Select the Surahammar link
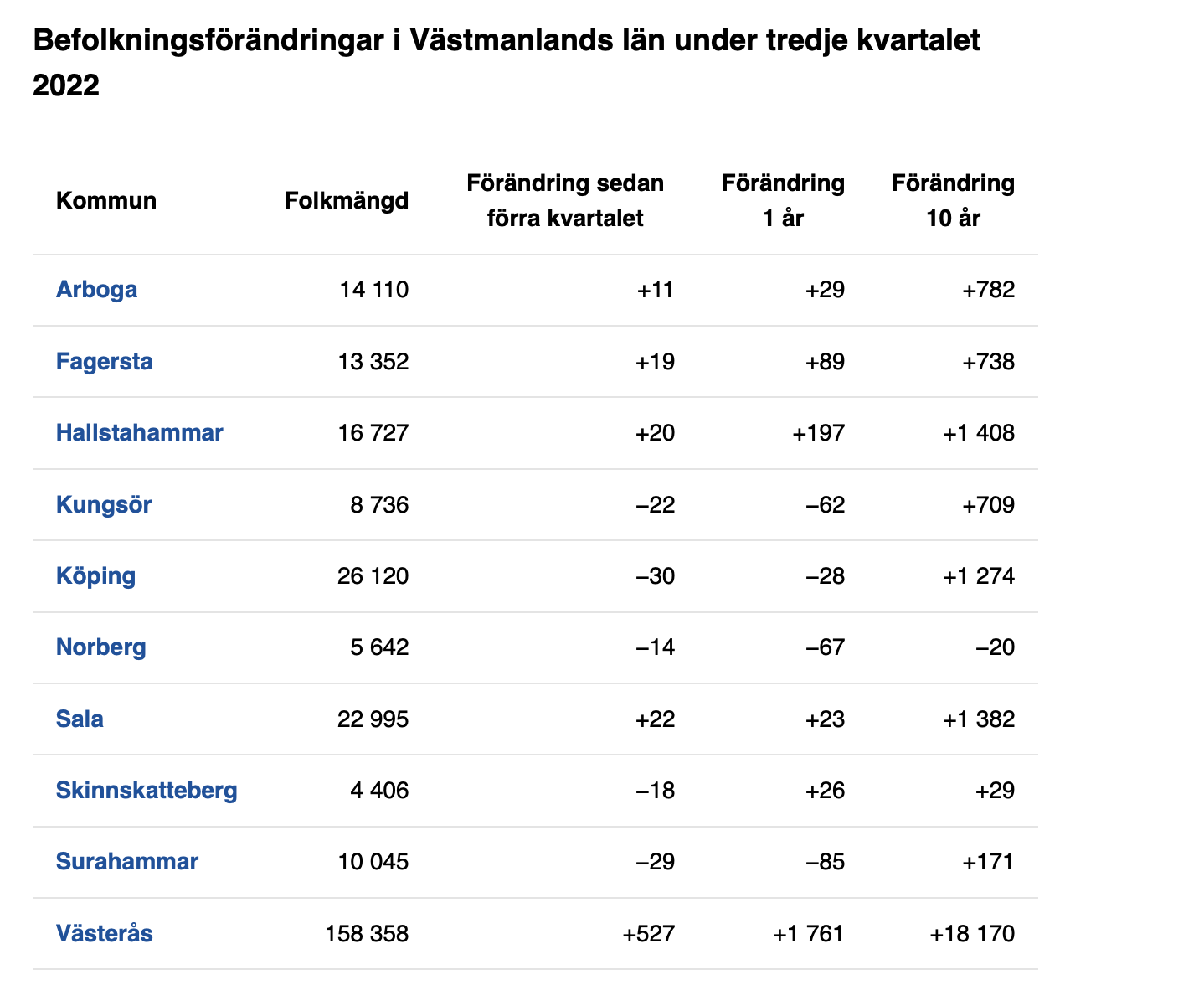Viewport: 1204px width, 990px height. 127,862
